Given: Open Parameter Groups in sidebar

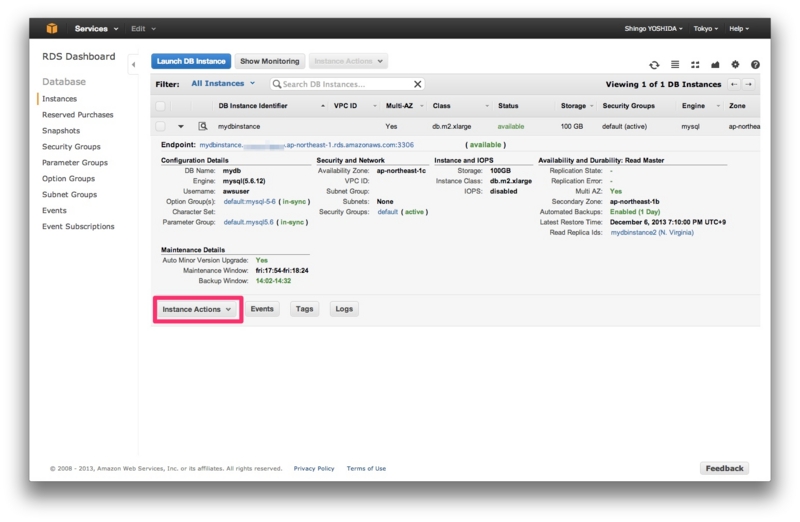Looking at the screenshot, I should [74, 162].
